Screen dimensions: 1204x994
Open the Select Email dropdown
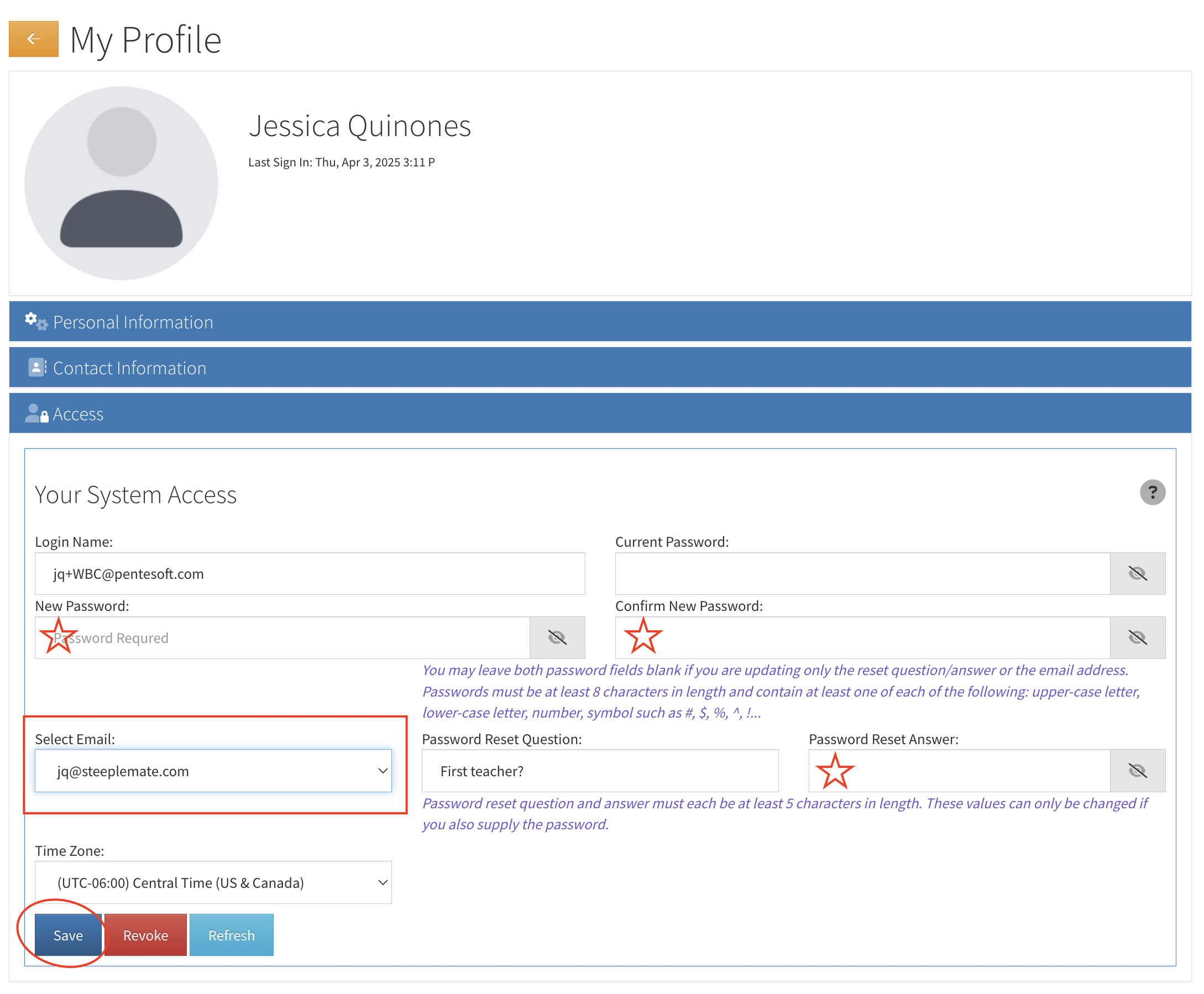point(213,771)
